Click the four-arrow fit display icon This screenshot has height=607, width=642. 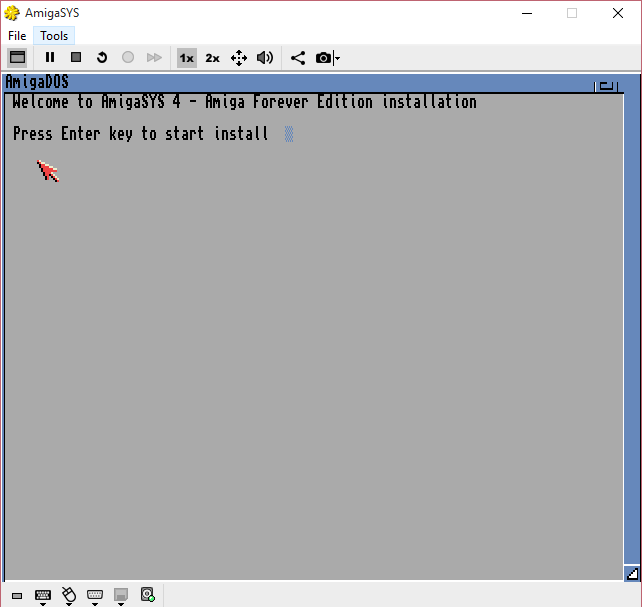tap(239, 58)
